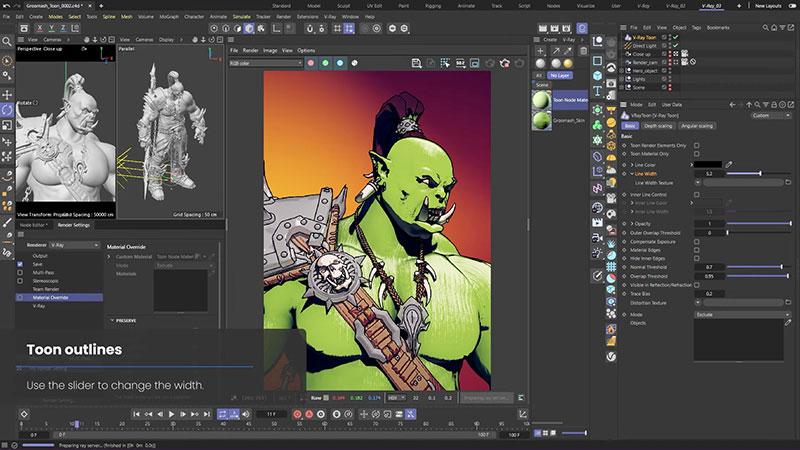Viewport: 800px width, 450px height.
Task: Click the blue channel button in render viewer
Action: 340,63
